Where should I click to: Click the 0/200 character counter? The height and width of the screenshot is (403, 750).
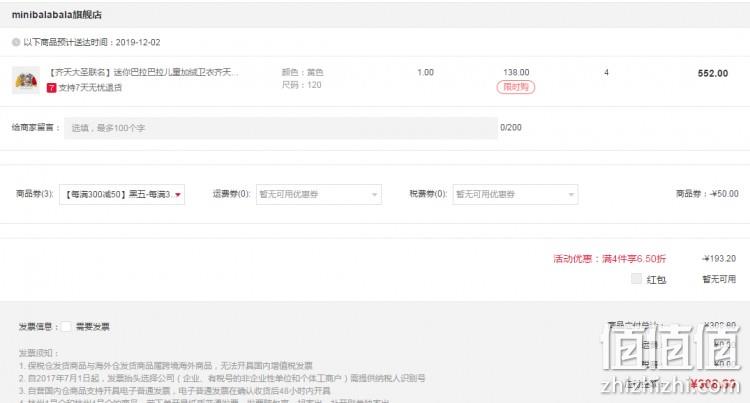point(511,128)
